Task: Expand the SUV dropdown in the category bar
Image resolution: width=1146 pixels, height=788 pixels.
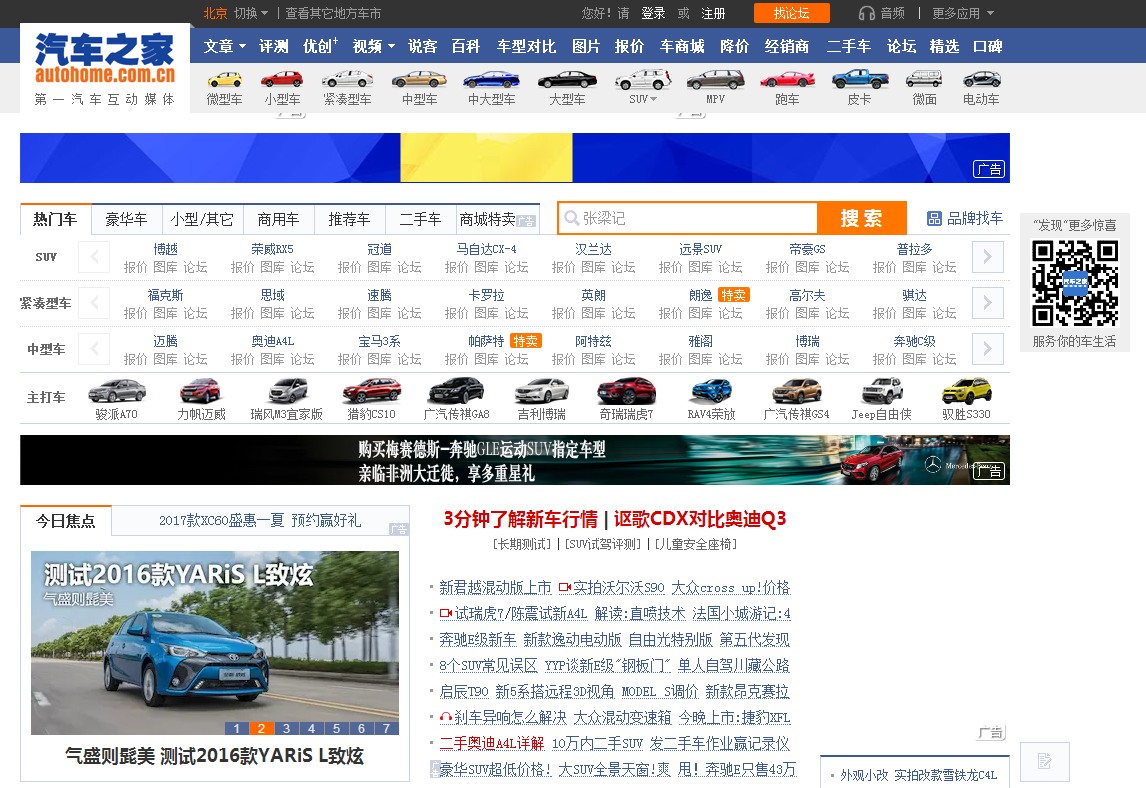Action: 645,97
